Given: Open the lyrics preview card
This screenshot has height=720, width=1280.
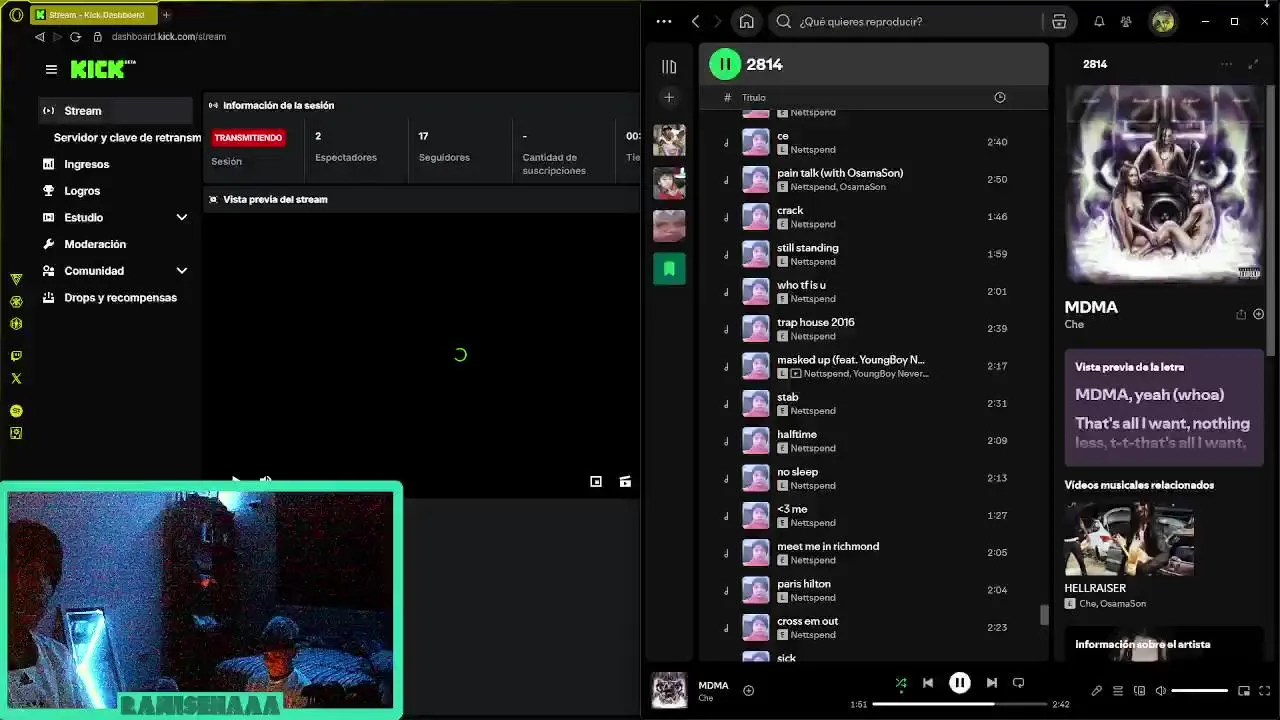Looking at the screenshot, I should click(x=1164, y=407).
